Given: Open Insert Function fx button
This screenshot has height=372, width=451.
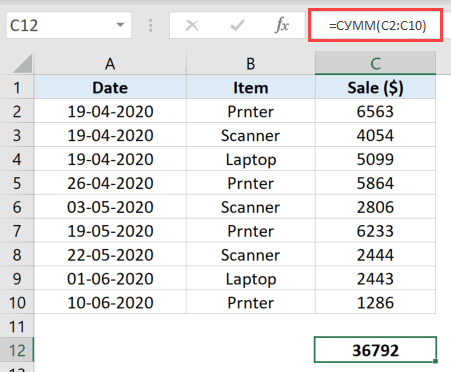Looking at the screenshot, I should point(282,25).
